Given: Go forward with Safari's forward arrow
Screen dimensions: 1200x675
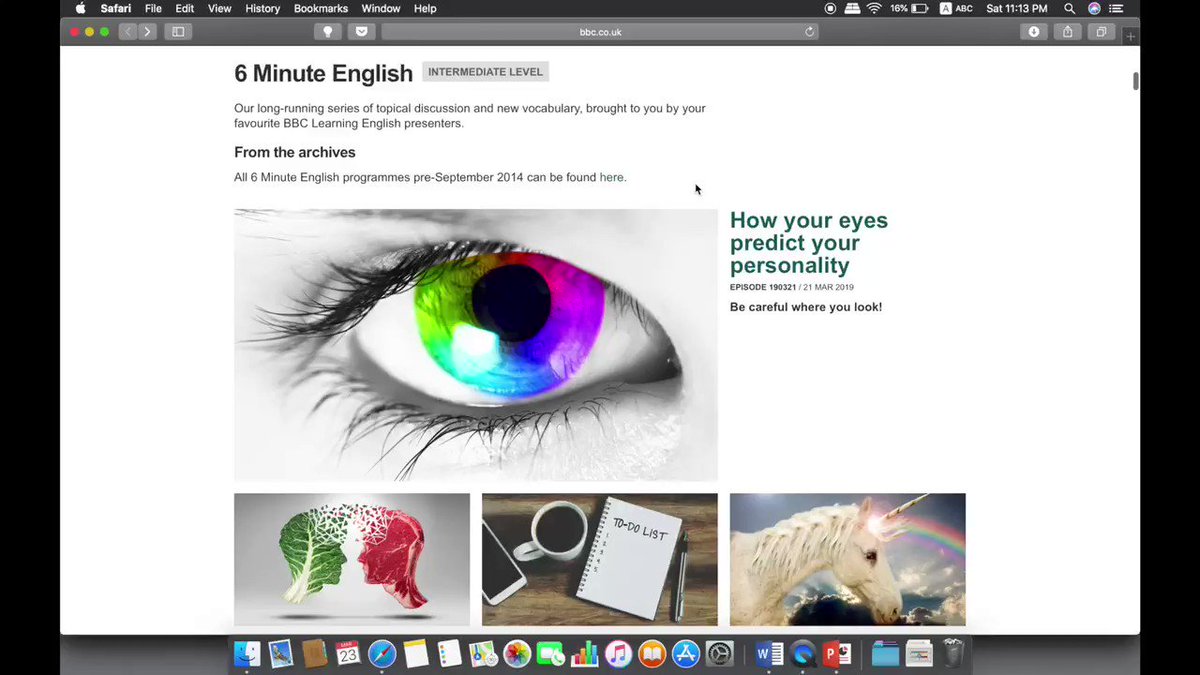Looking at the screenshot, I should click(x=148, y=32).
